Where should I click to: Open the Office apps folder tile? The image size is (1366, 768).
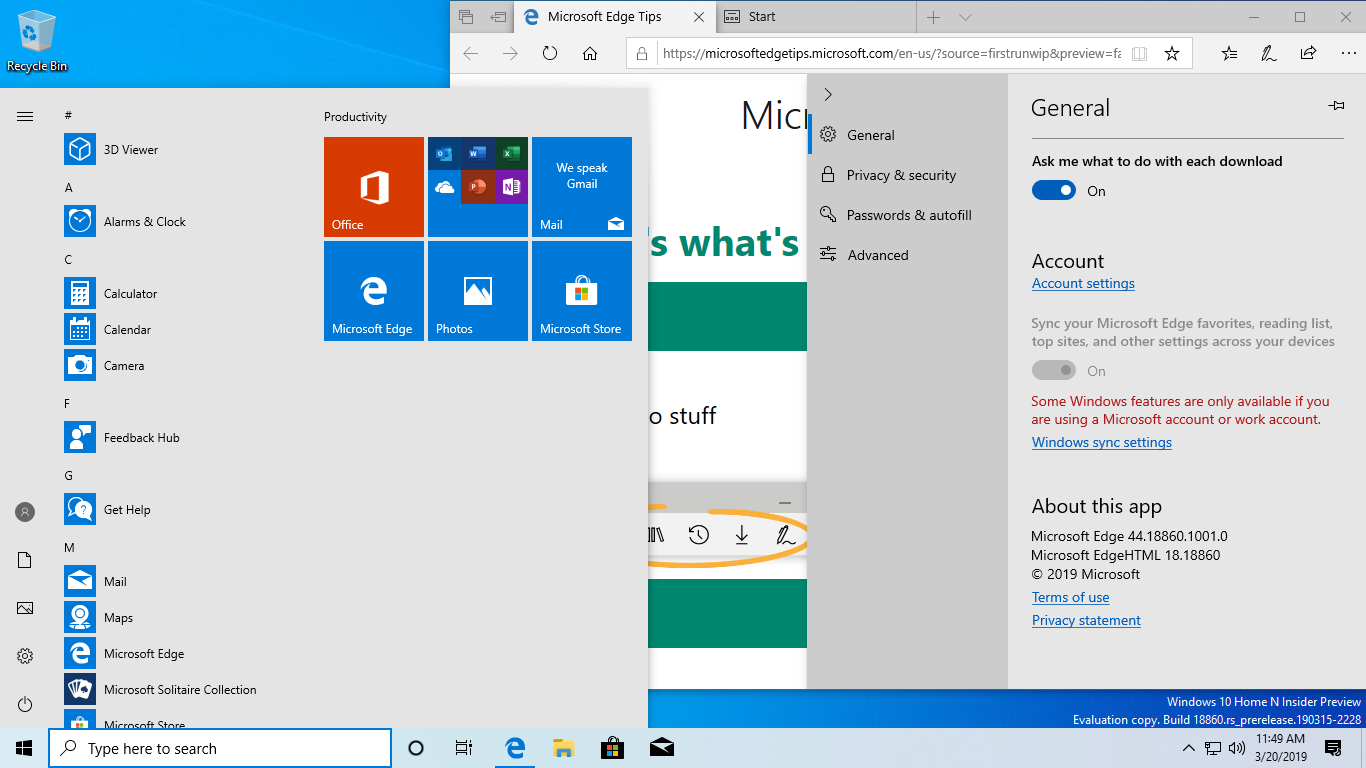tap(478, 187)
